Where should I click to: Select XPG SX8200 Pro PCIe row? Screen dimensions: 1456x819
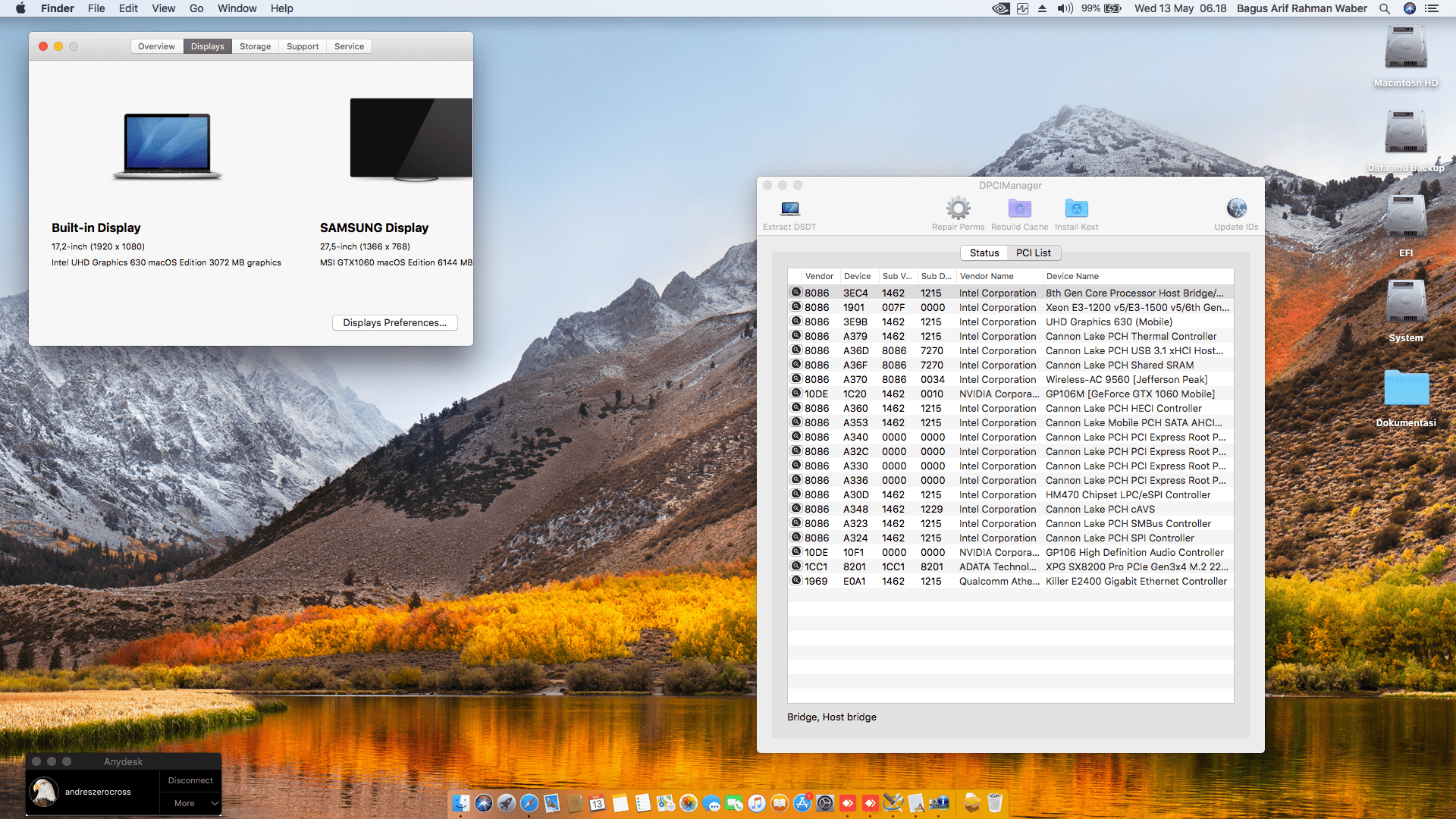(x=1011, y=566)
